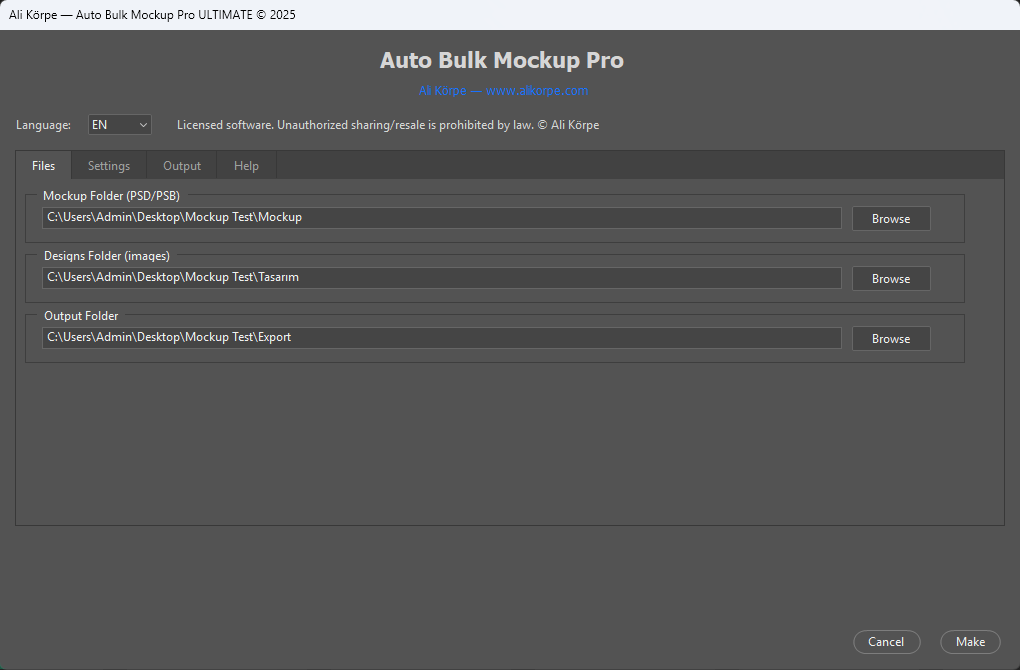
Task: Click inside the Mockup Folder path field
Action: [440, 217]
